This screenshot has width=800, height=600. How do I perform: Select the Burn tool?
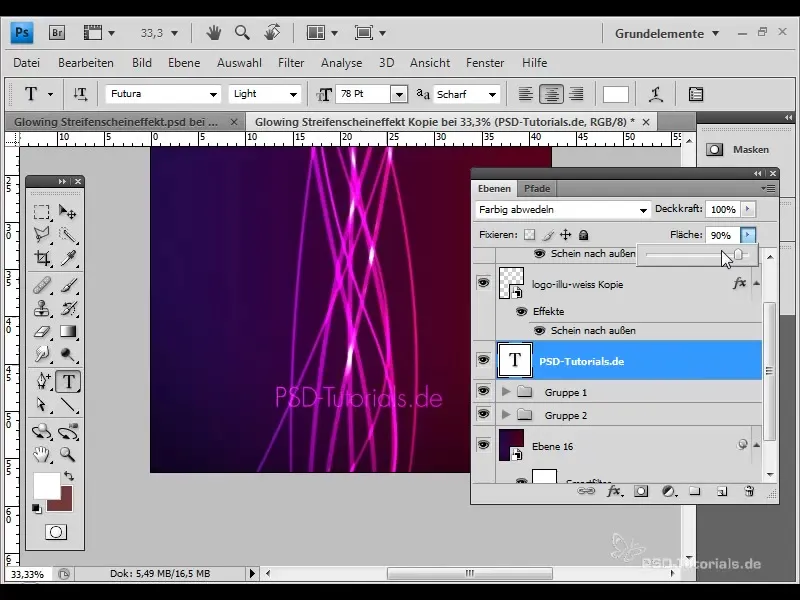pos(67,354)
